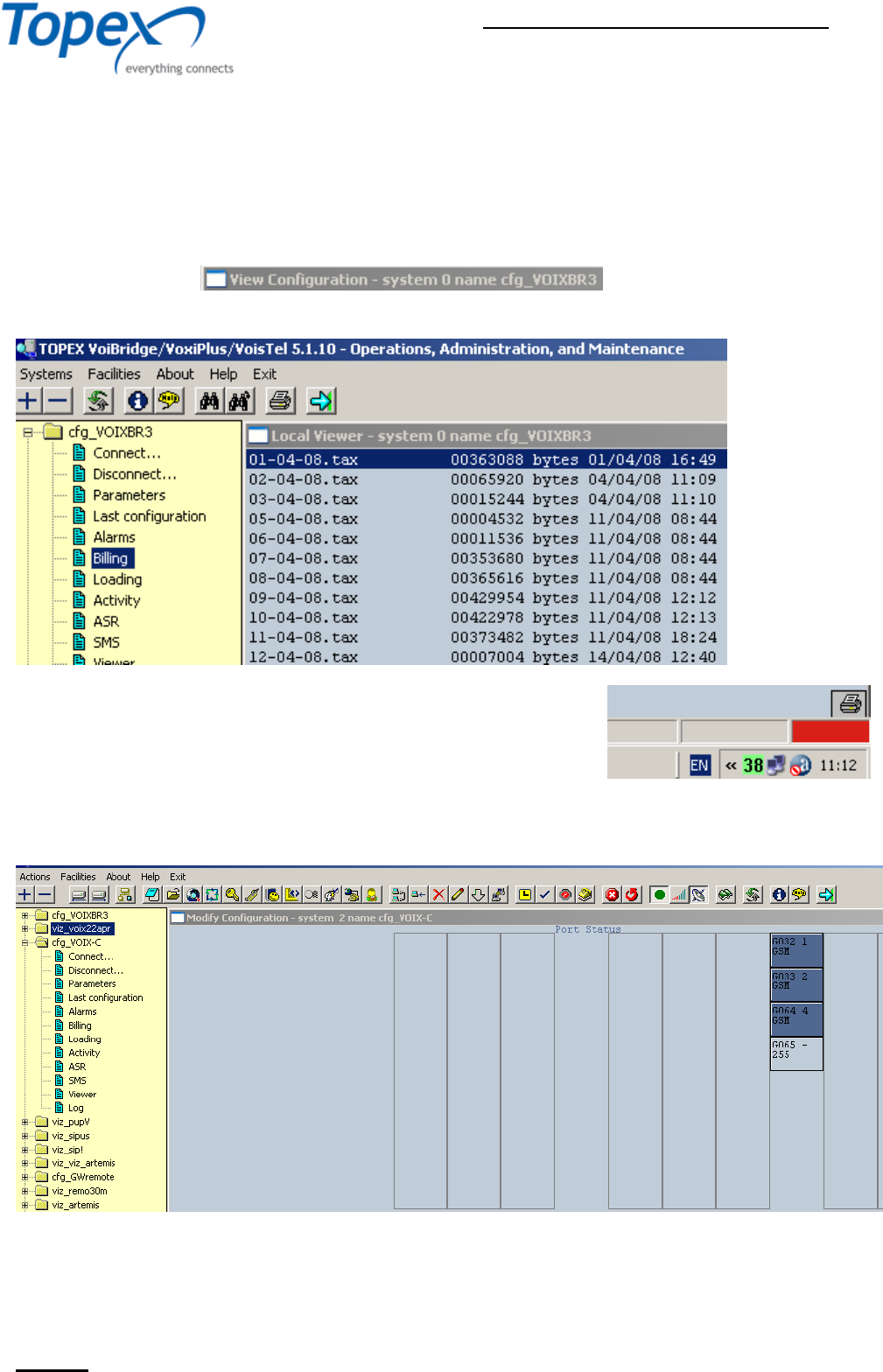Click the 11:12 system clock
Screen dimensions: 883x1372
click(x=837, y=766)
